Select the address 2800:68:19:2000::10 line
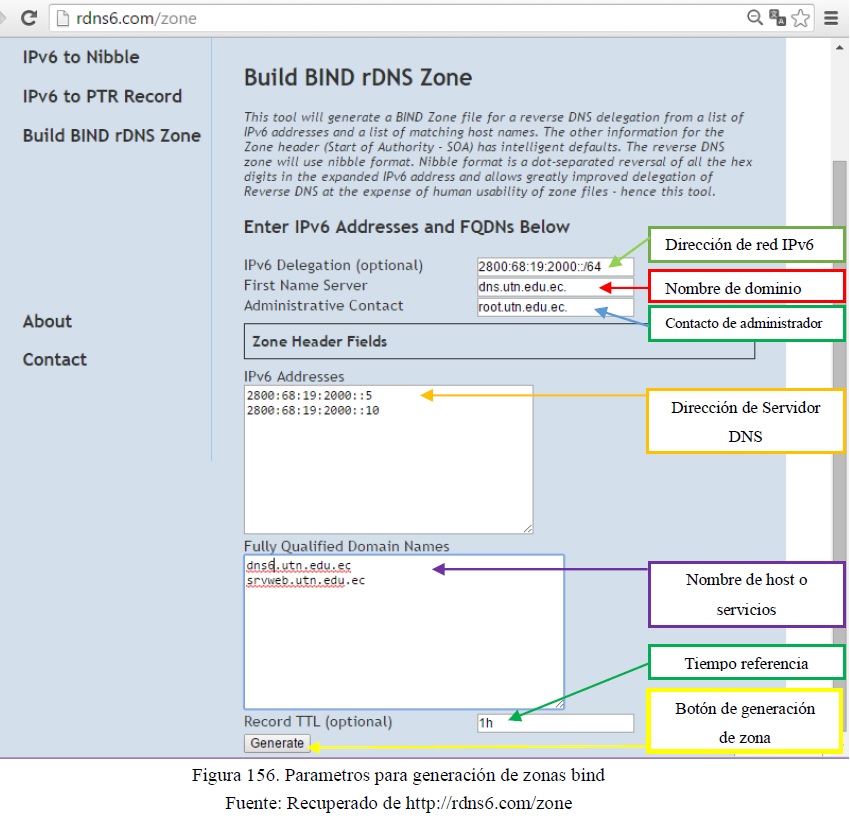The width and height of the screenshot is (850, 824). 313,410
